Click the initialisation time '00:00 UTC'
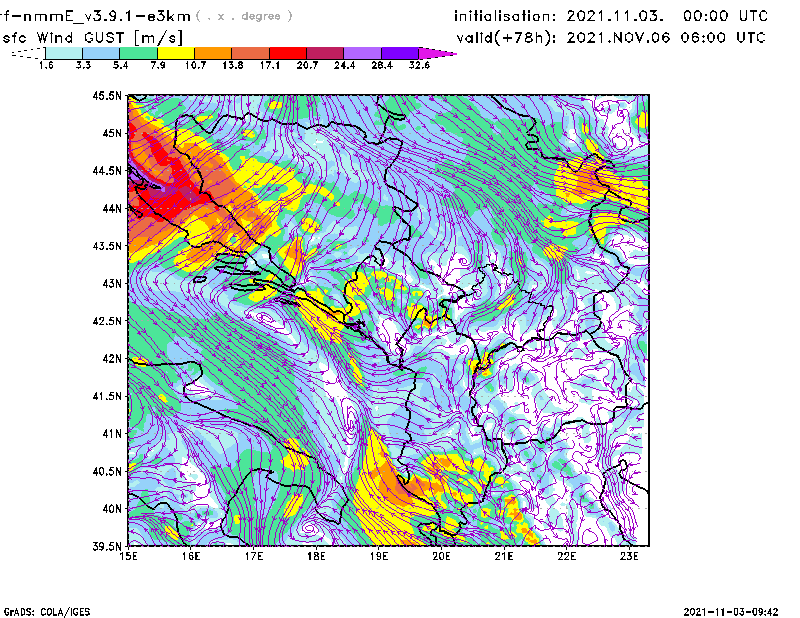Screen dimensions: 800x618 click(725, 16)
